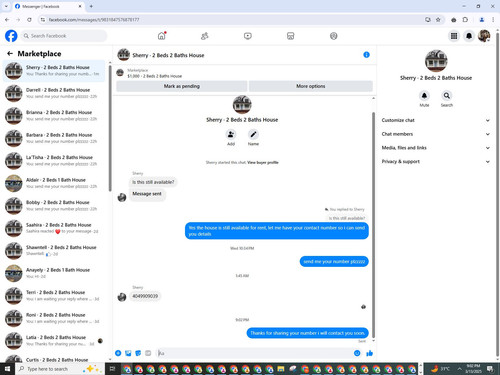Choose a sticker from the composer

[x=138, y=353]
